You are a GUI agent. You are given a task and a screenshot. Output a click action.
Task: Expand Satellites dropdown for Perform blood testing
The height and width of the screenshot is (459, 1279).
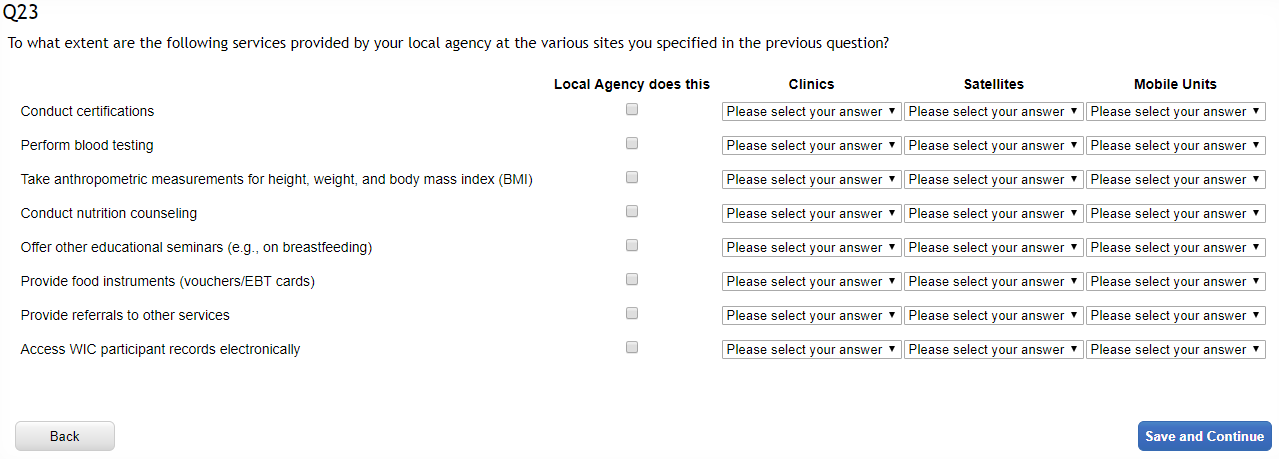point(993,146)
